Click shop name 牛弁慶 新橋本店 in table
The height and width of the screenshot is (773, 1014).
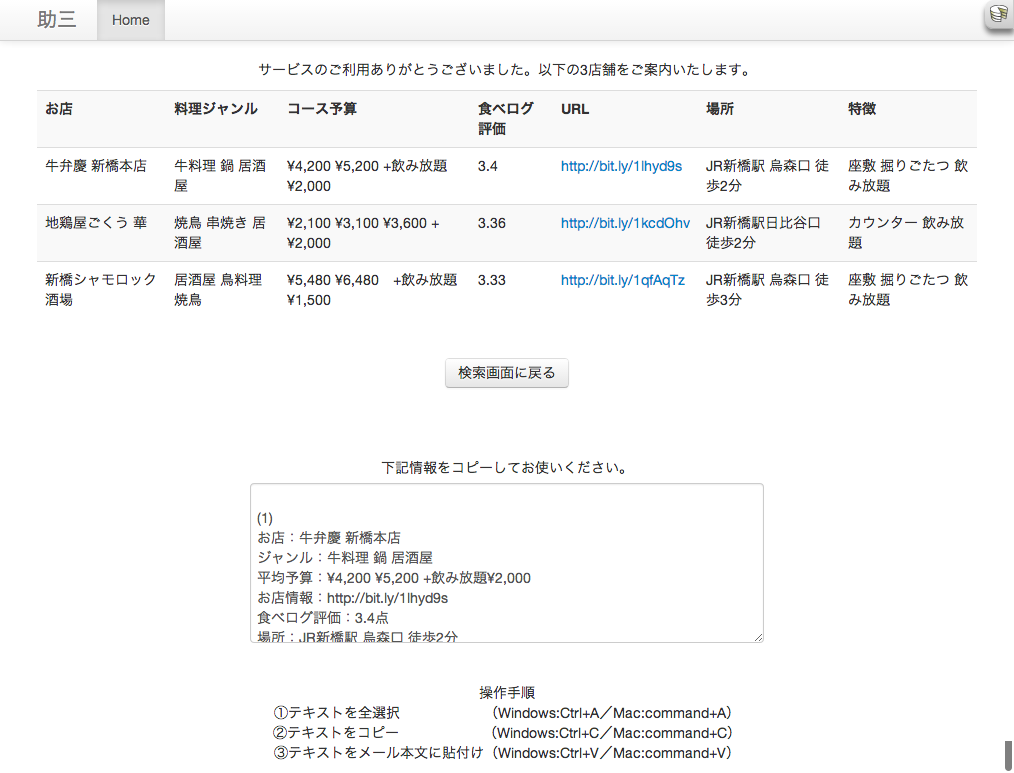(x=96, y=166)
